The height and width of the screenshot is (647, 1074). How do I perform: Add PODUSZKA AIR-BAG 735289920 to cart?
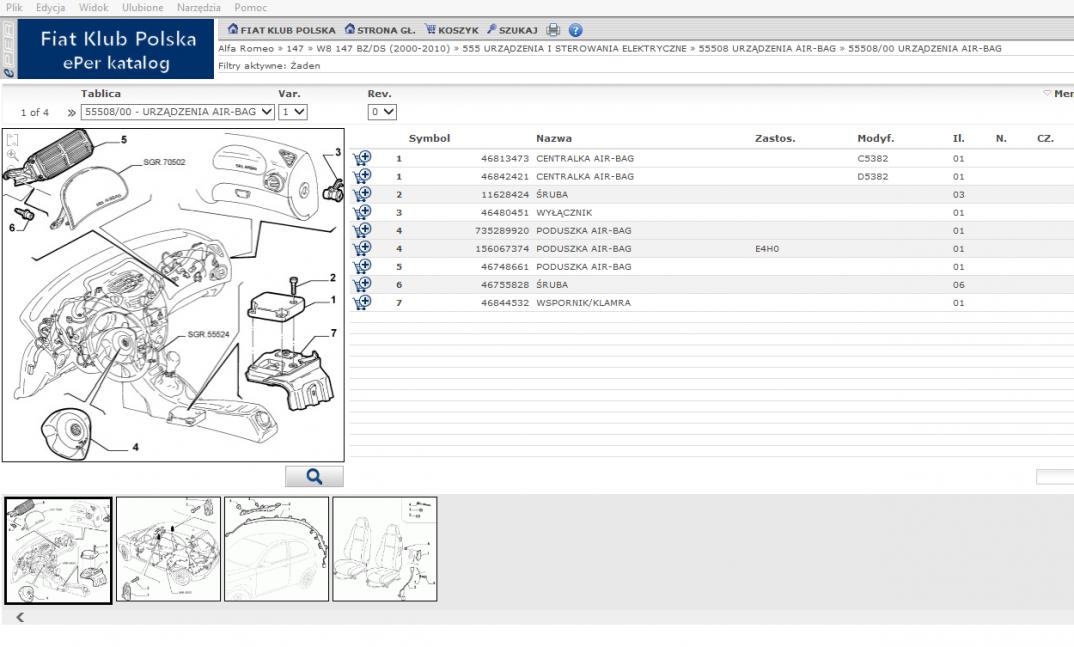(362, 230)
